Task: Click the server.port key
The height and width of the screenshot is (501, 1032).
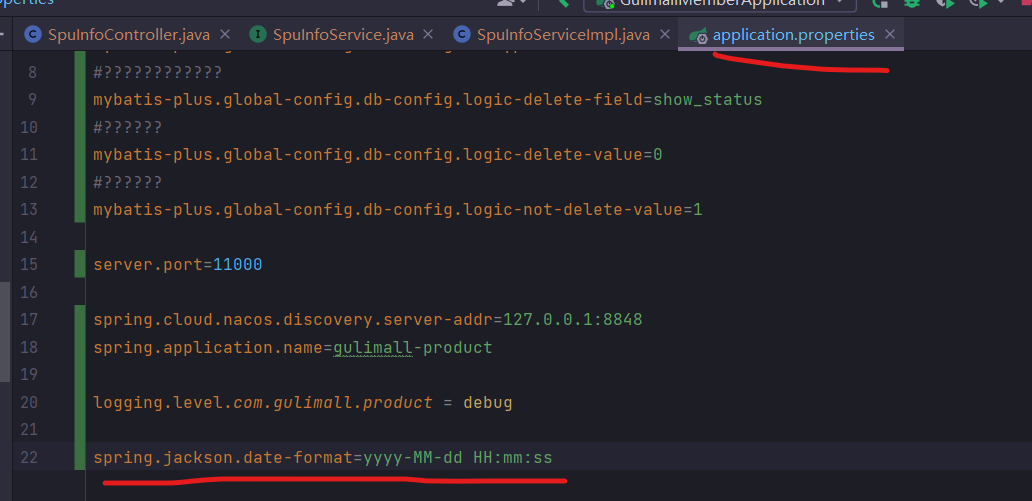Action: [147, 265]
